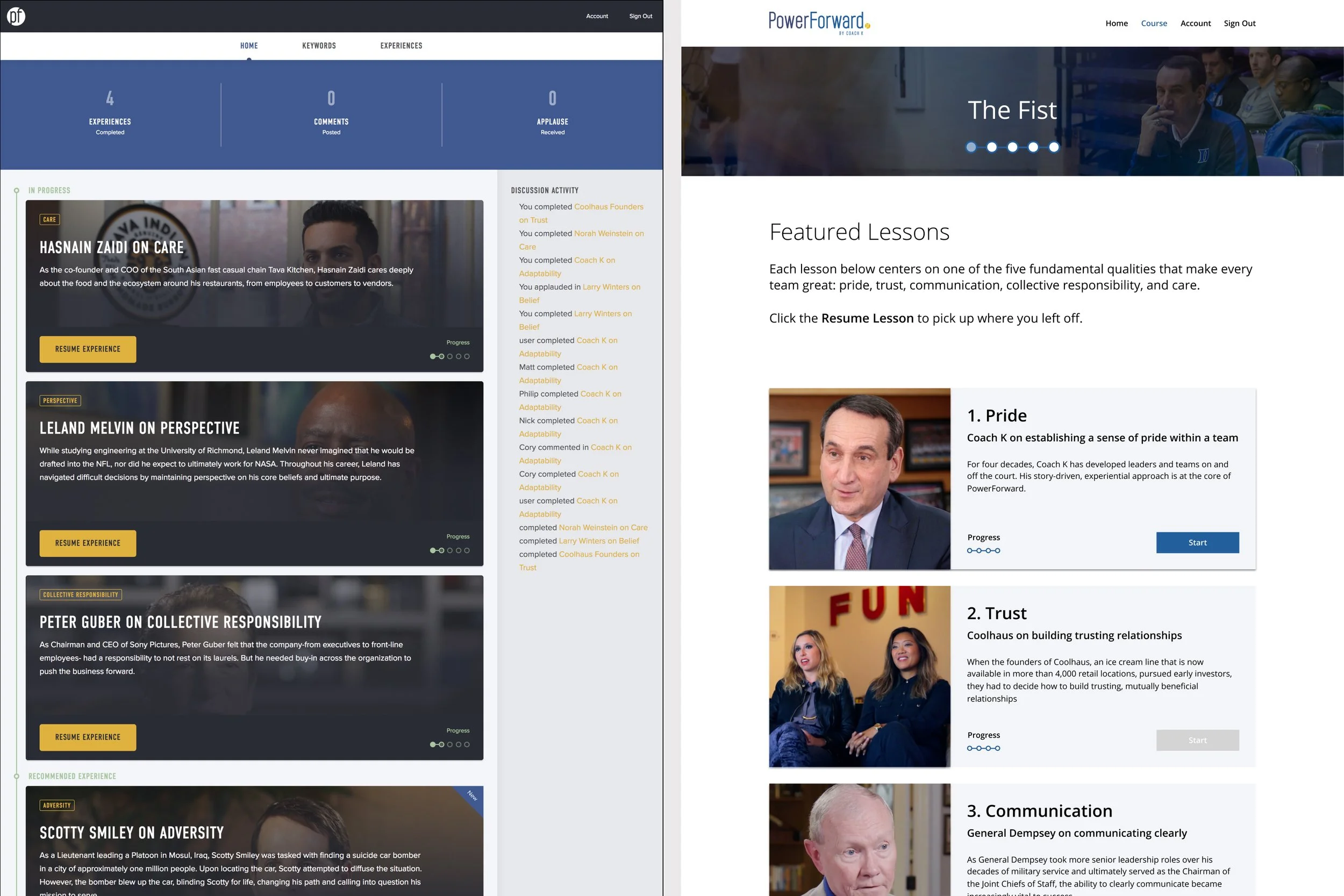Click the Recommended Experience timeline marker circle
Viewport: 1344px width, 896px height.
tap(17, 776)
